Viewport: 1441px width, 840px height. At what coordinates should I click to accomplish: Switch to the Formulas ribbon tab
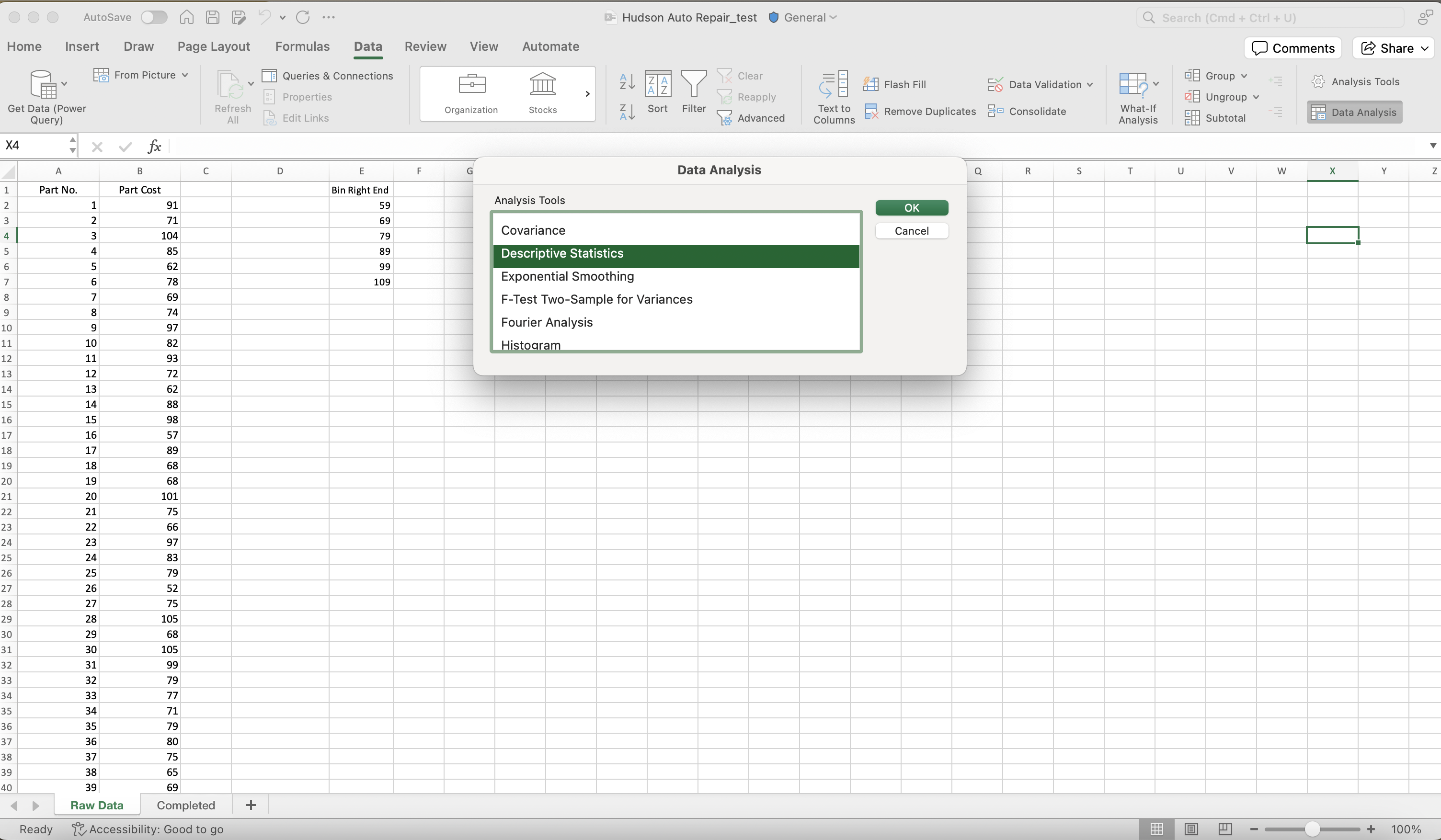(302, 46)
